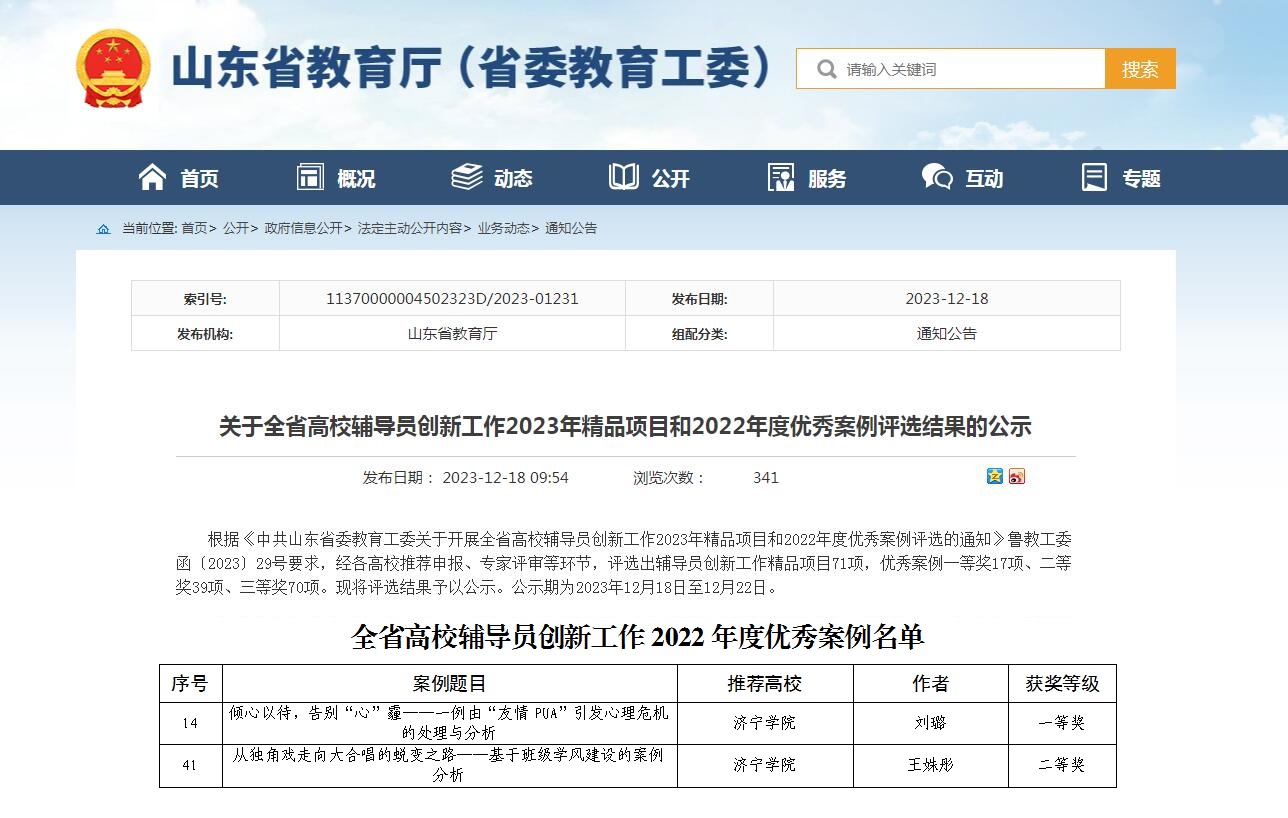Open the 互动 navigation menu item
Screen dimensions: 1288x818
coord(983,179)
